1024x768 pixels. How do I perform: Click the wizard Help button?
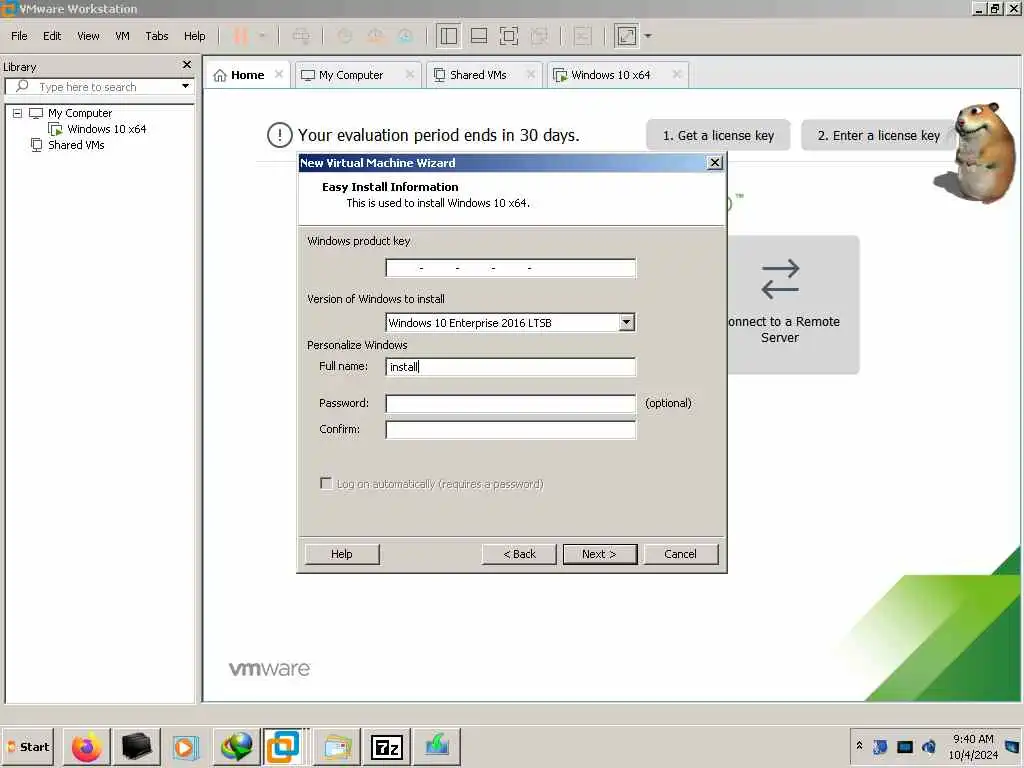[x=342, y=554]
